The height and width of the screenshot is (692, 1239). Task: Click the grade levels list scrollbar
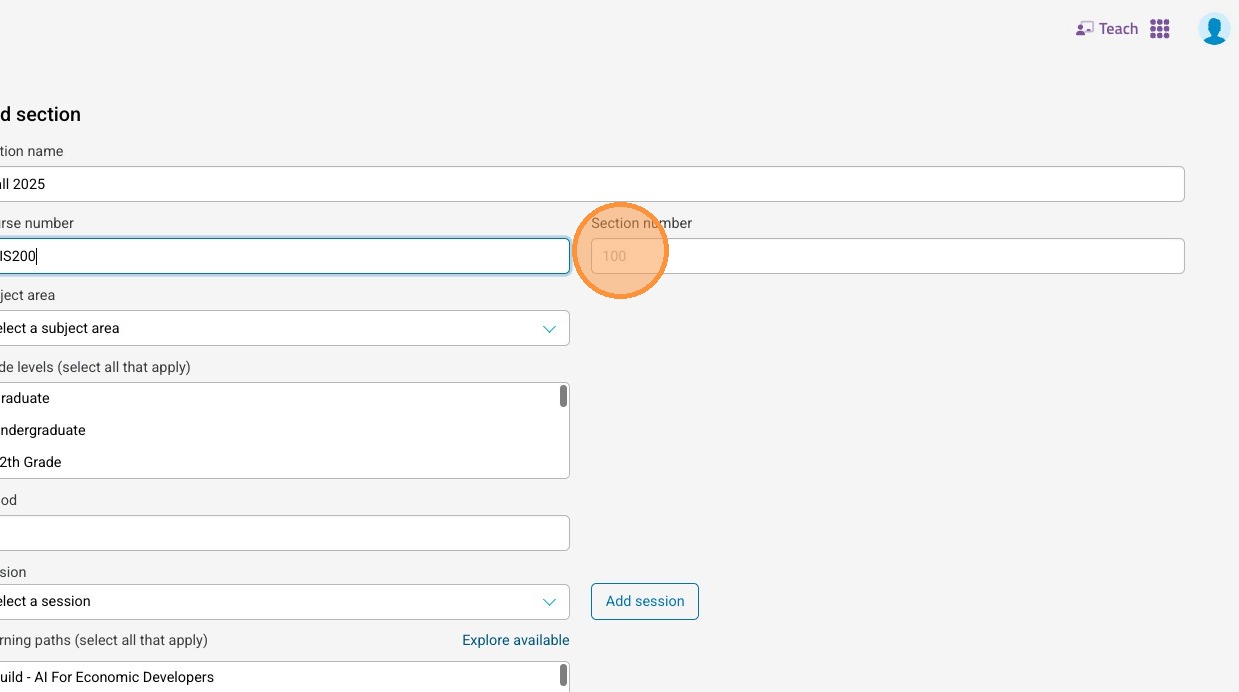tap(564, 397)
